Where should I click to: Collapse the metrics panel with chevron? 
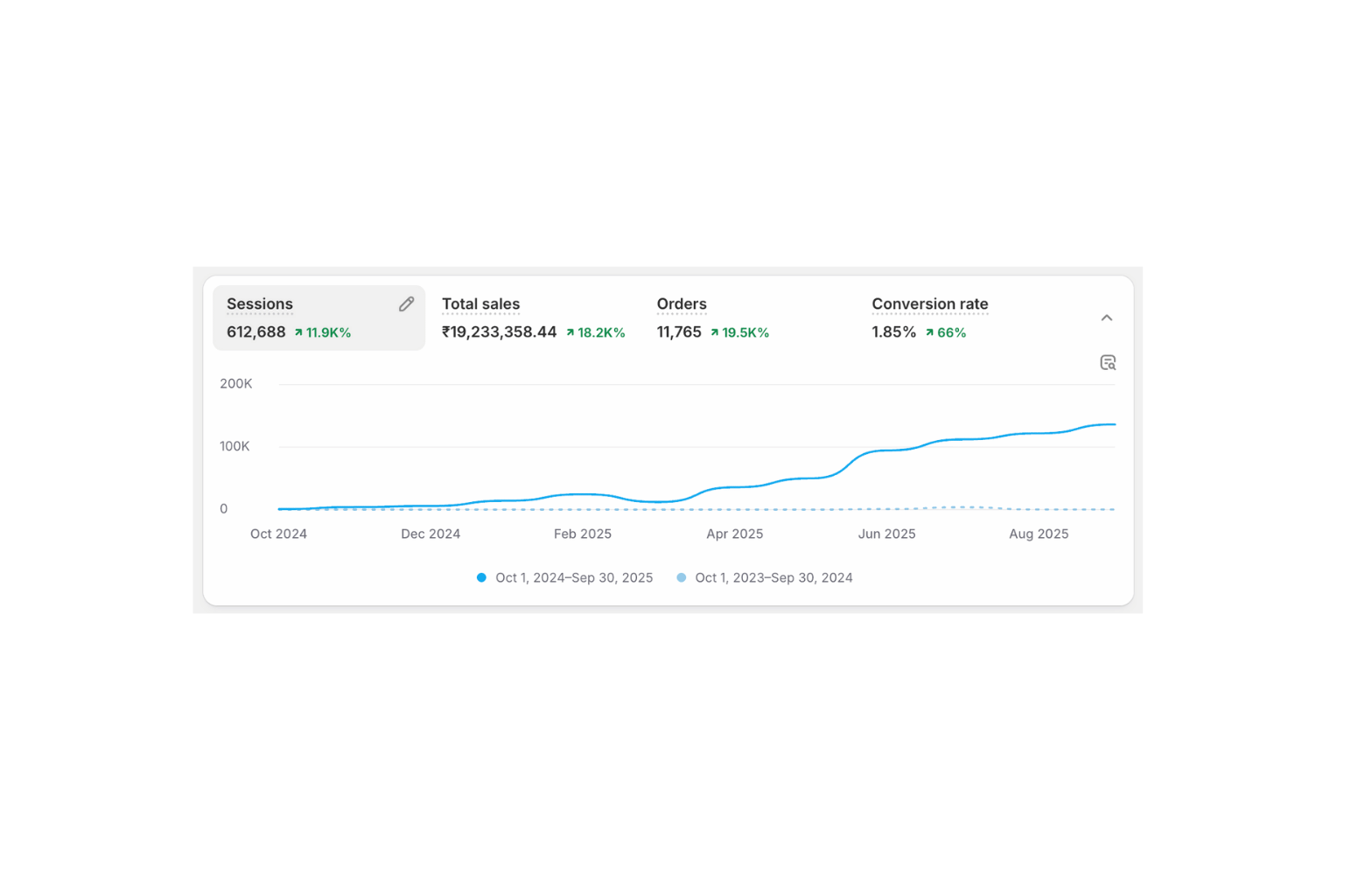[1106, 318]
